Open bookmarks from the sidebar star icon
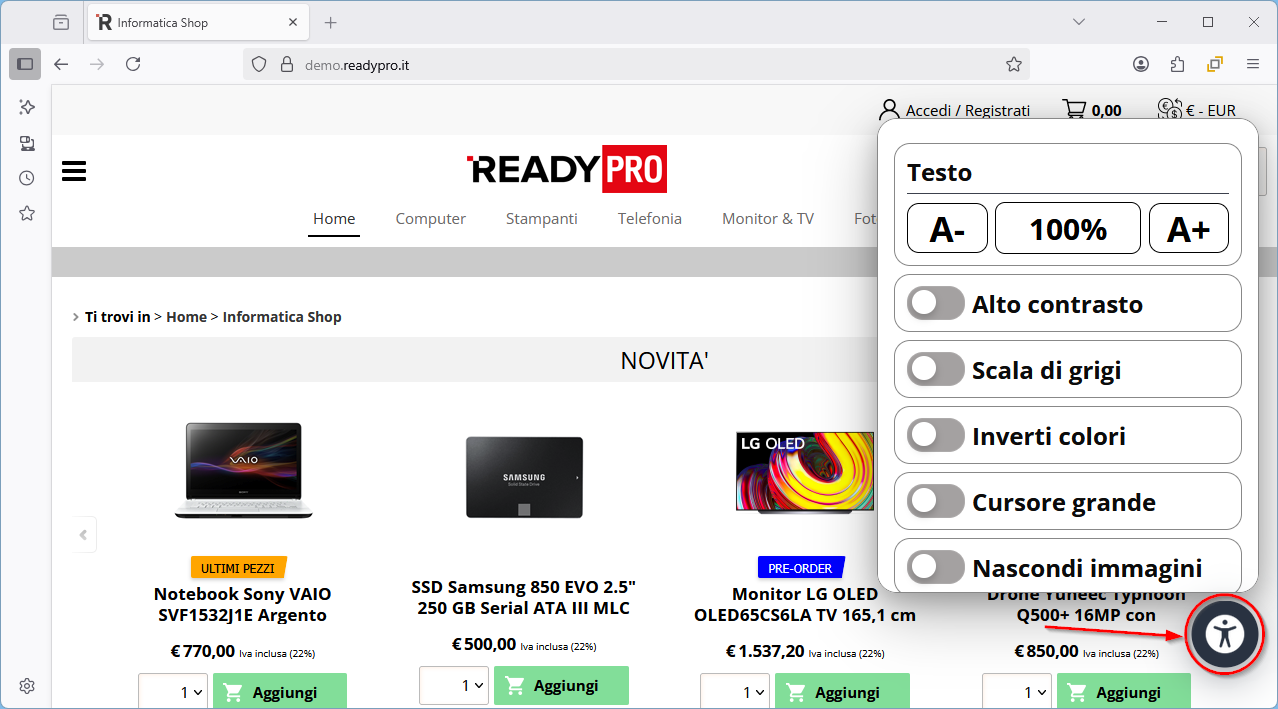1278x709 pixels. (27, 213)
